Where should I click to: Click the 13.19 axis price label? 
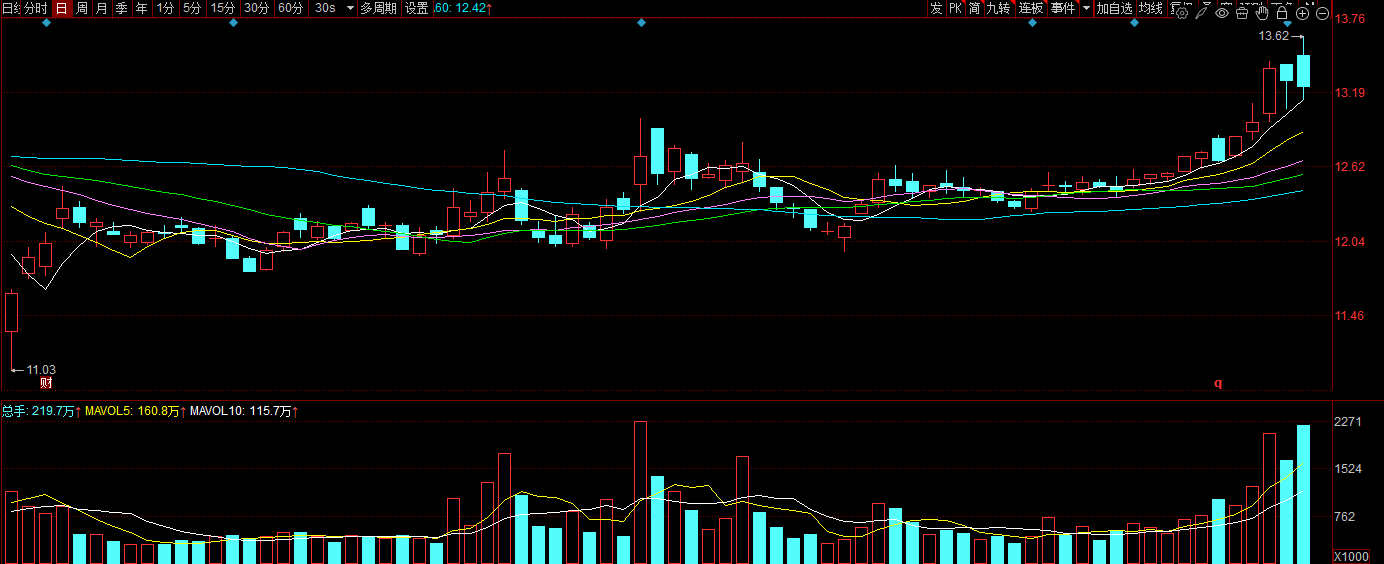pos(1351,93)
